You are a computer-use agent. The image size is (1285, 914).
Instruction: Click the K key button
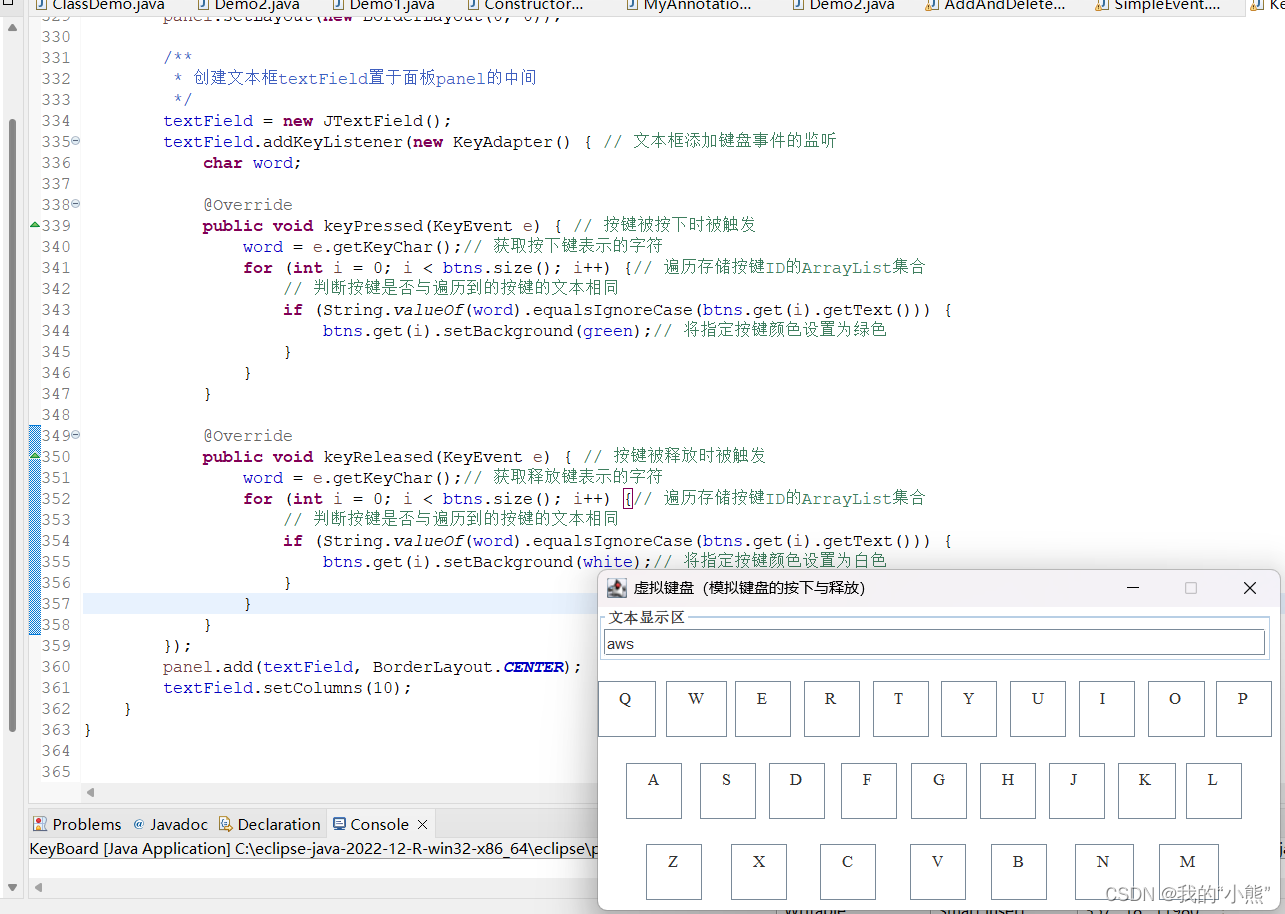[x=1145, y=791]
